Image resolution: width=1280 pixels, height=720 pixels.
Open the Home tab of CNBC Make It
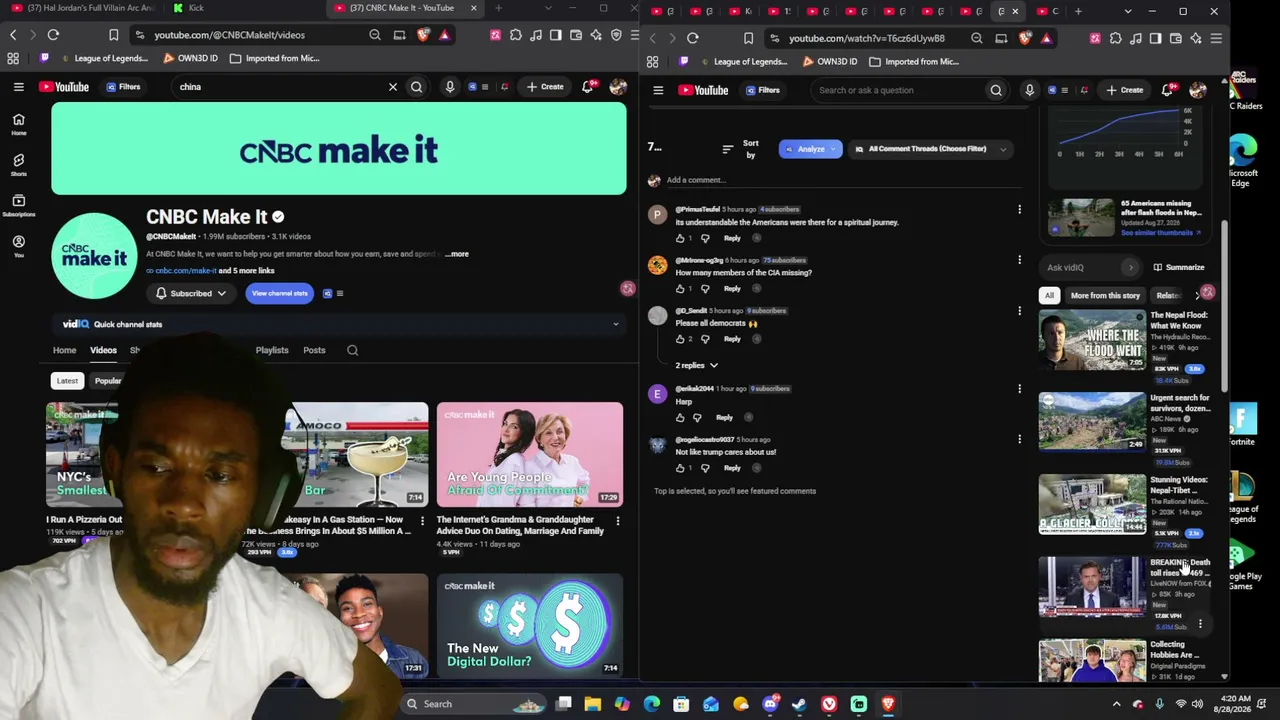64,350
